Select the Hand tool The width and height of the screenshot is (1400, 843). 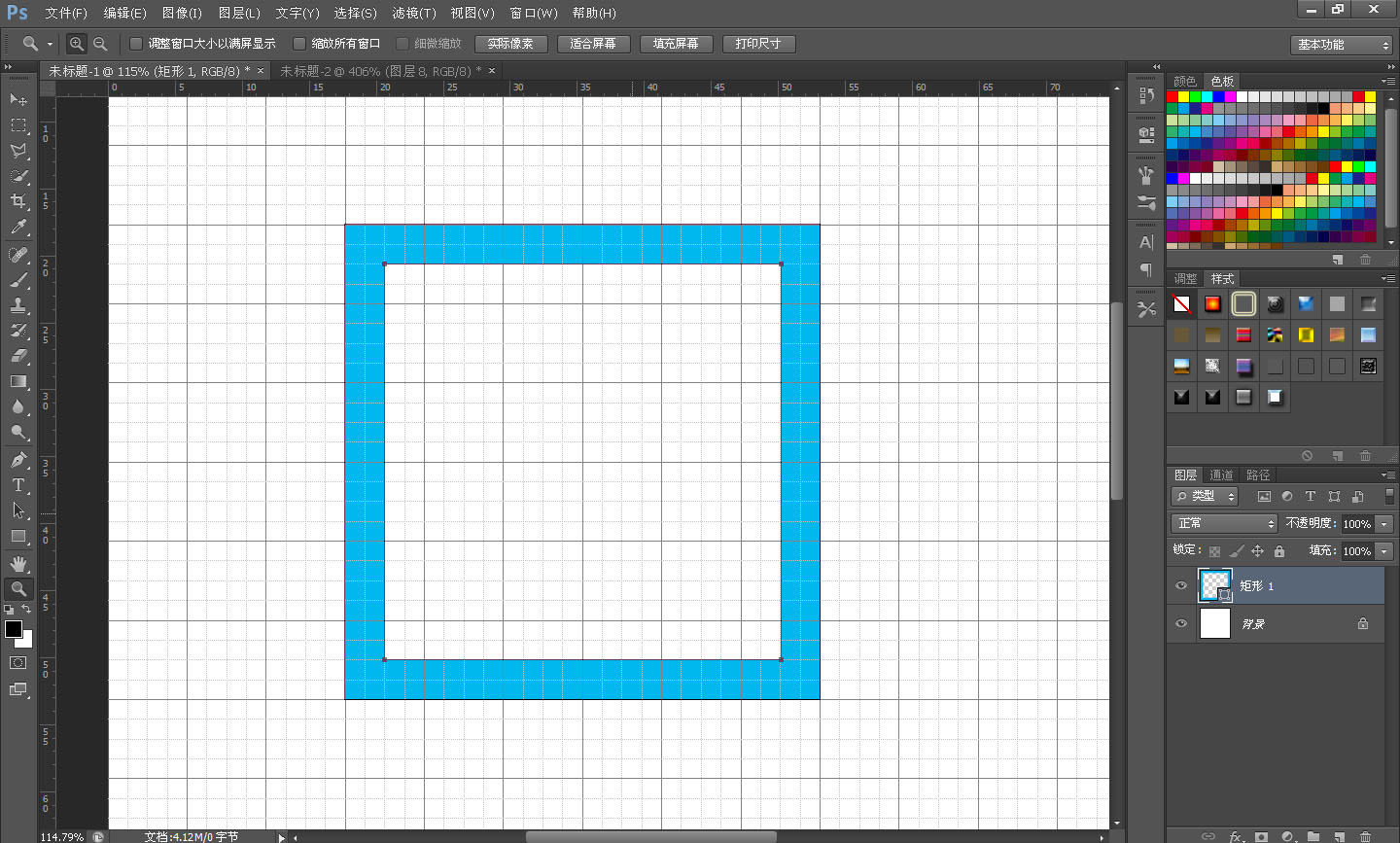(x=18, y=564)
